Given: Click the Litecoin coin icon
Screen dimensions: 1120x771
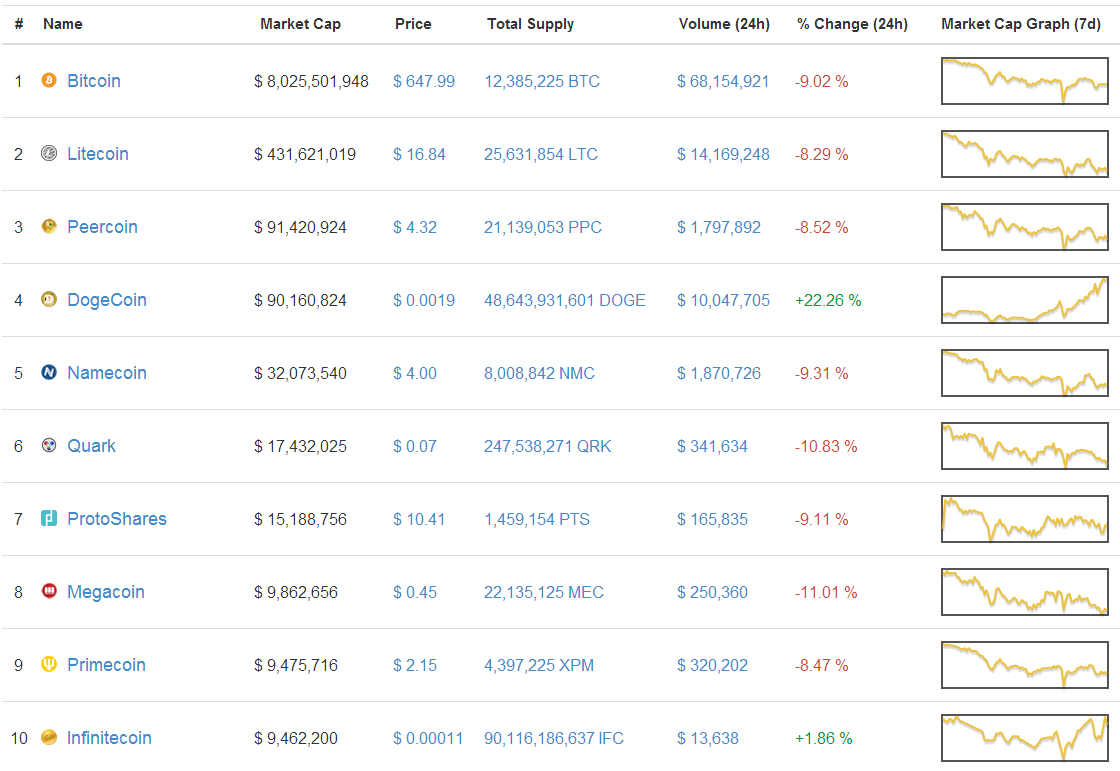Looking at the screenshot, I should point(49,154).
